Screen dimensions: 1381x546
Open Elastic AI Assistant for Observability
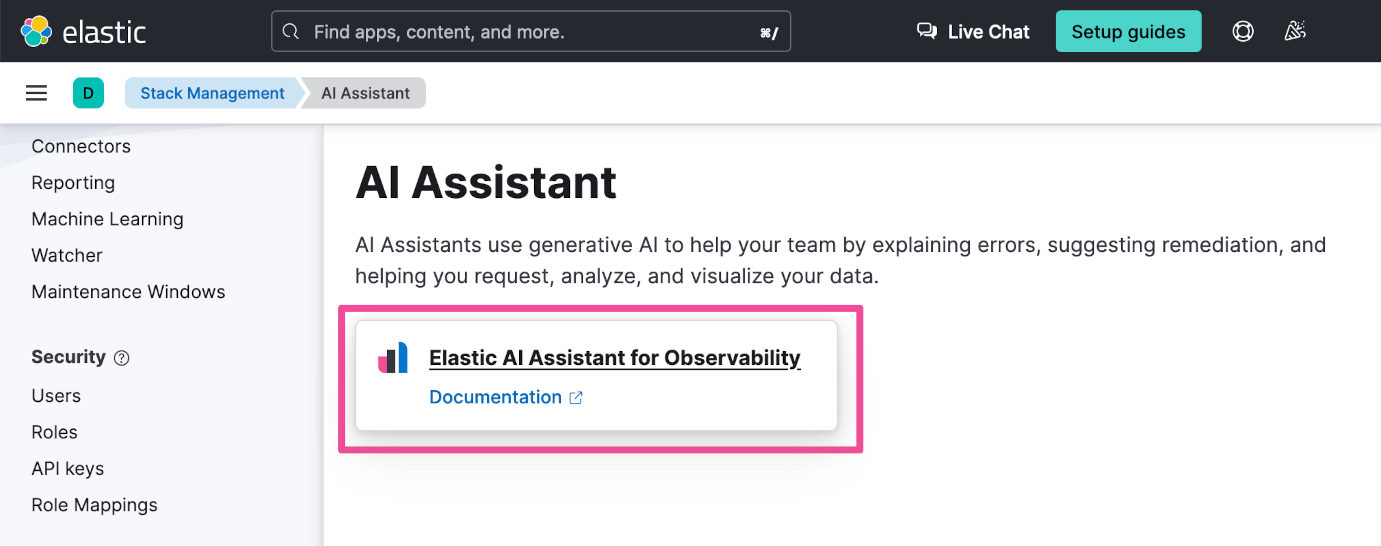point(614,358)
